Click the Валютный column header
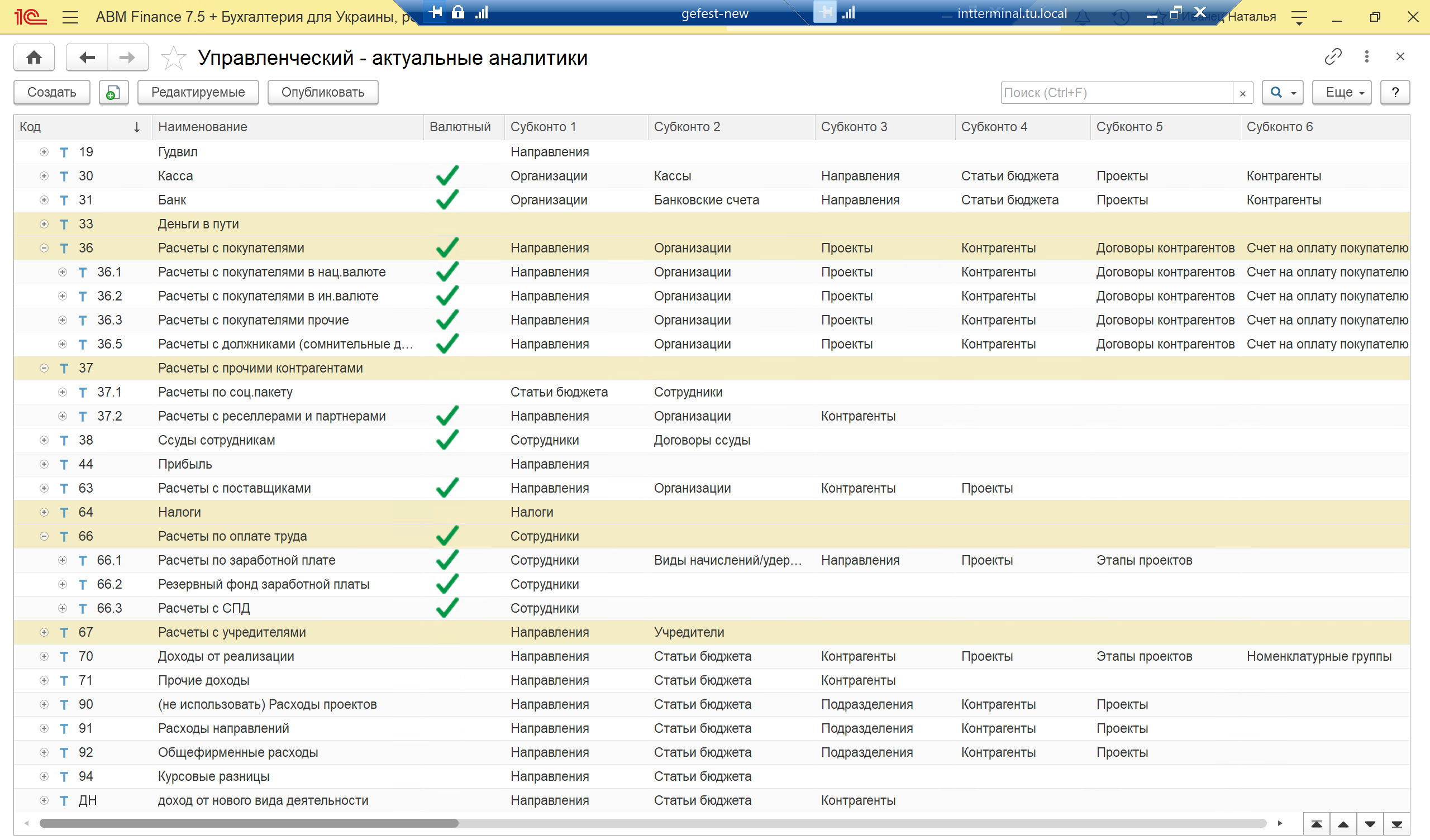 click(464, 127)
